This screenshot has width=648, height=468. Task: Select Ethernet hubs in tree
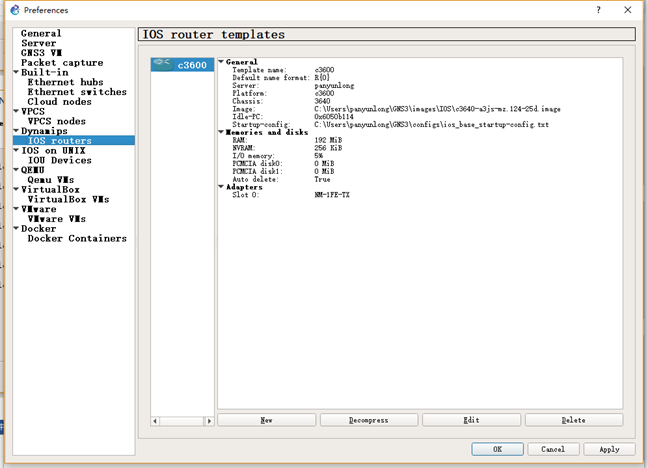tap(65, 82)
